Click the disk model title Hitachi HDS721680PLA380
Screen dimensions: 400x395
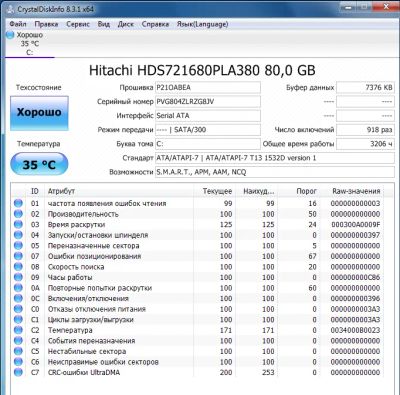(x=202, y=70)
